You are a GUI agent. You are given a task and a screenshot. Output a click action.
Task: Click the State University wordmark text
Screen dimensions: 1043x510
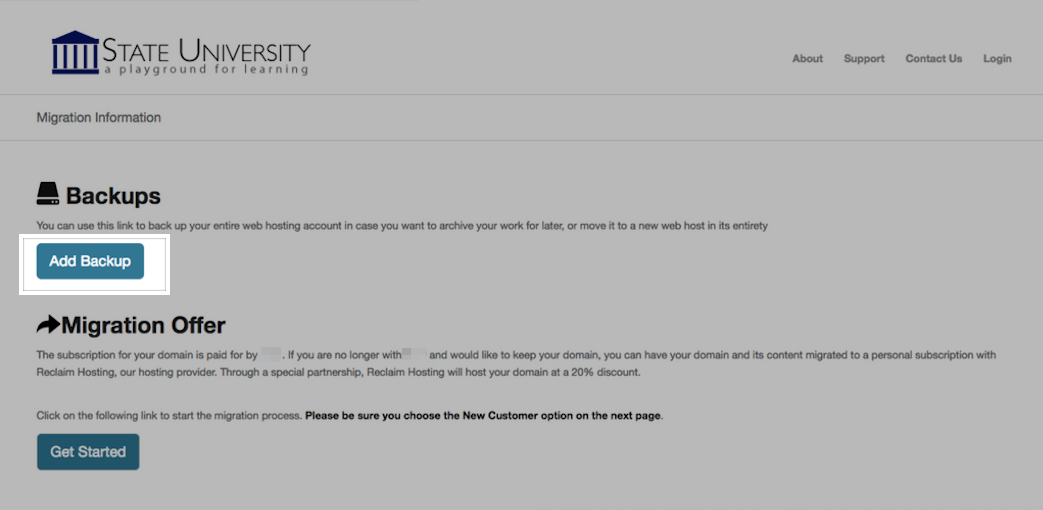(207, 51)
